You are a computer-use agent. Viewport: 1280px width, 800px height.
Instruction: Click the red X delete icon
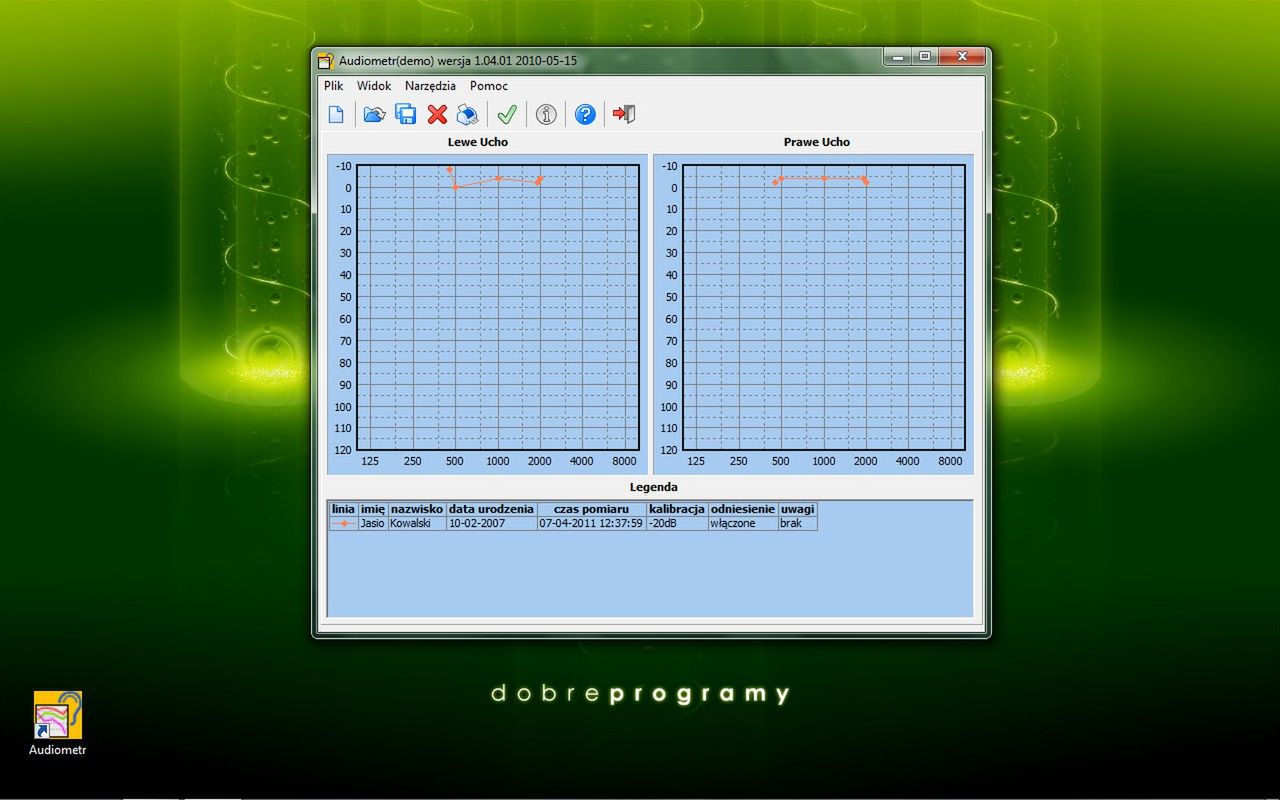click(x=437, y=114)
